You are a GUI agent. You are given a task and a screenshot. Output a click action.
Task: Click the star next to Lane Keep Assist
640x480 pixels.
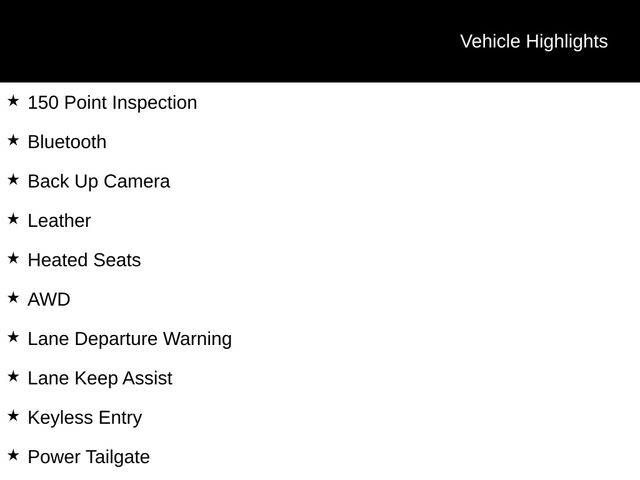coord(13,377)
